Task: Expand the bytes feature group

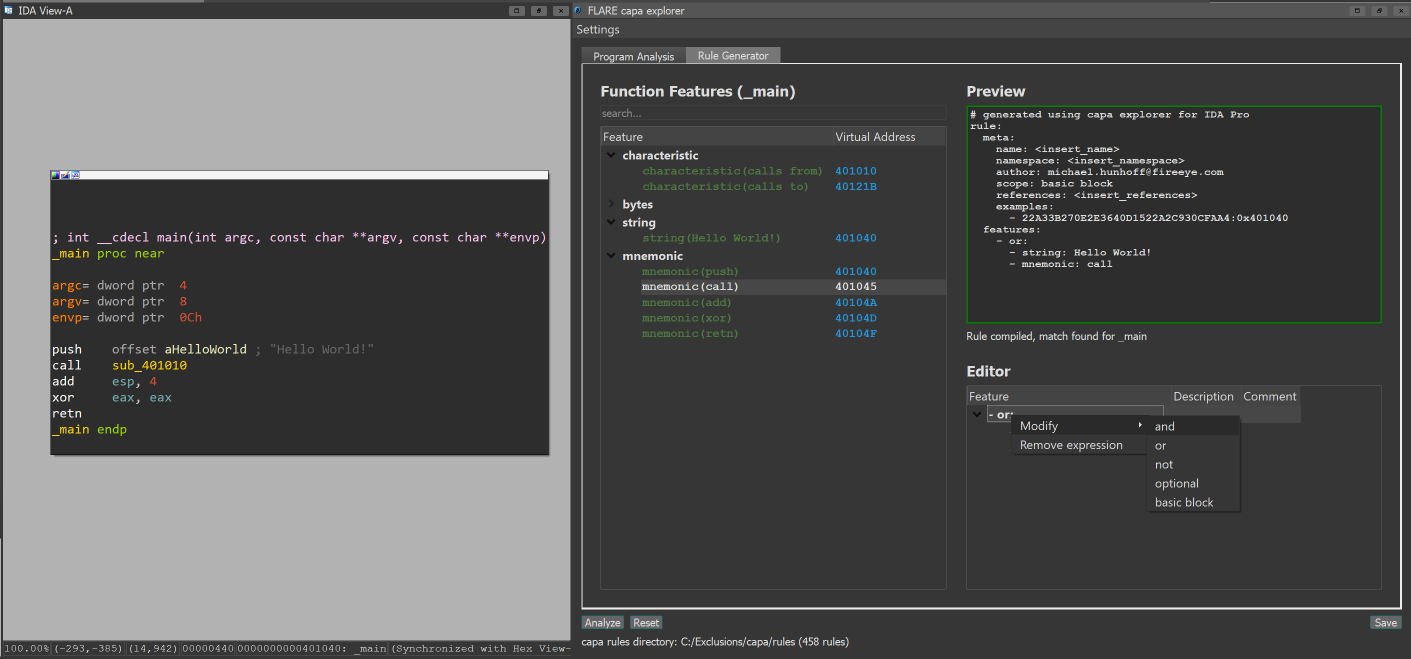Action: click(610, 205)
